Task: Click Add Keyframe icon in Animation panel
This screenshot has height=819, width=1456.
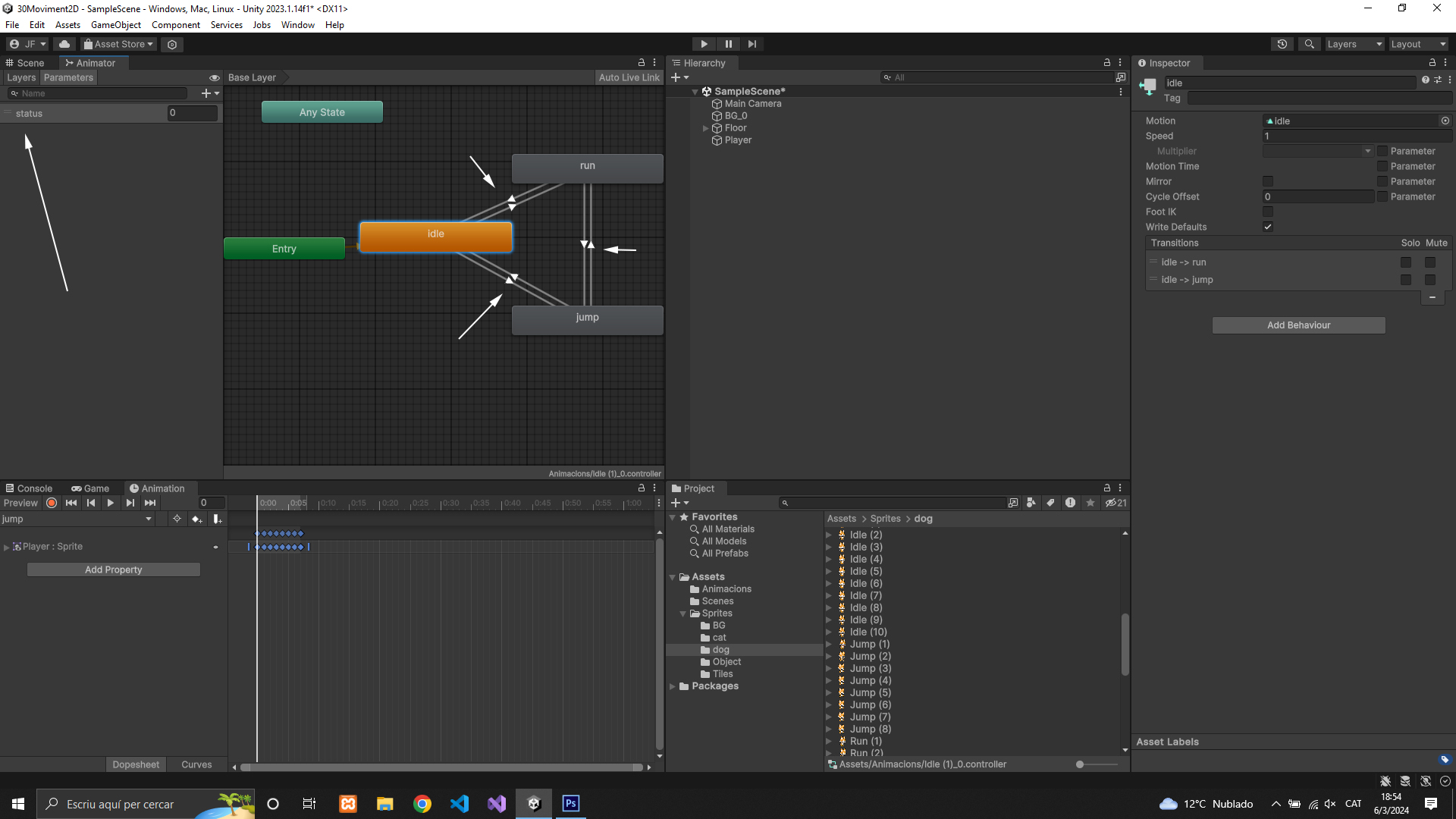Action: pos(197,519)
